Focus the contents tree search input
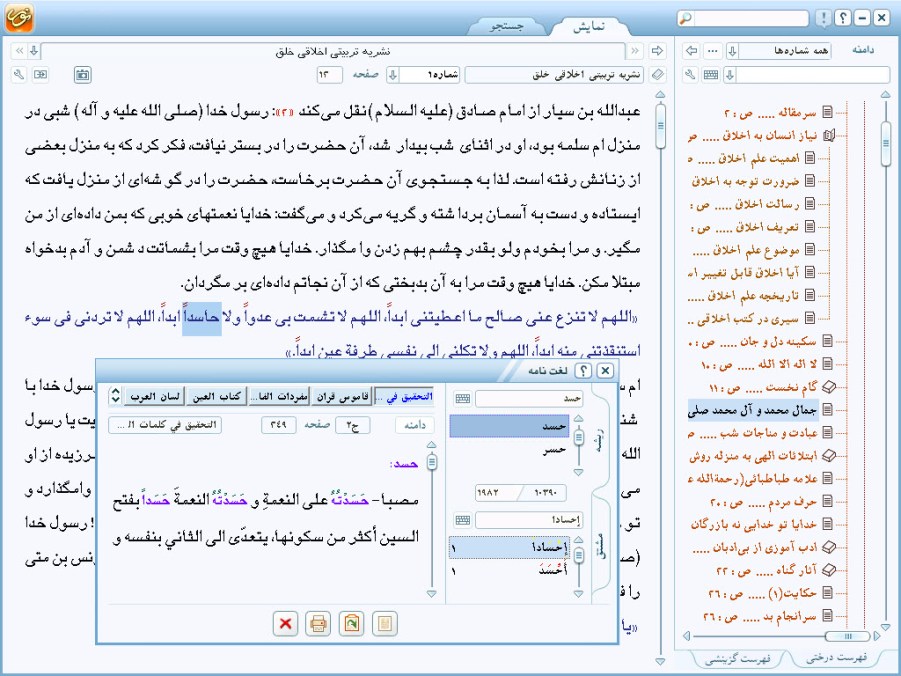Image resolution: width=901 pixels, height=676 pixels. click(x=813, y=75)
